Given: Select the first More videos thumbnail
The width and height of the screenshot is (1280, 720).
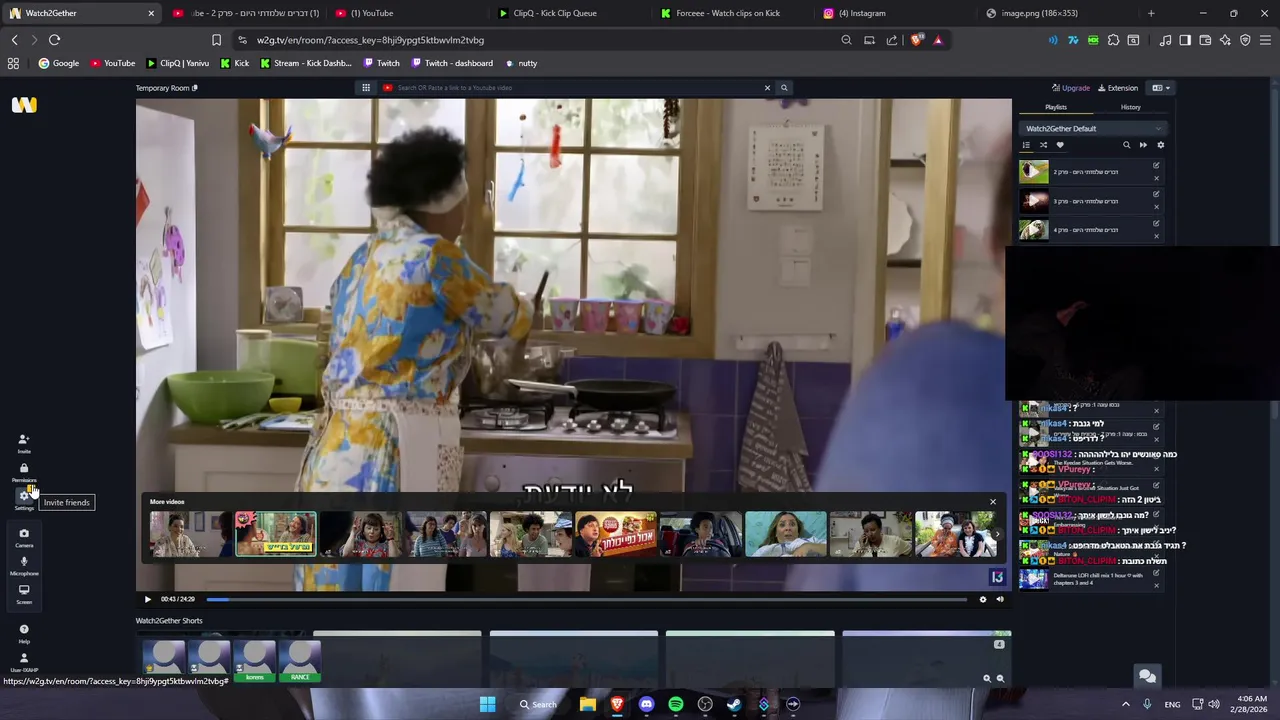Looking at the screenshot, I should [190, 534].
